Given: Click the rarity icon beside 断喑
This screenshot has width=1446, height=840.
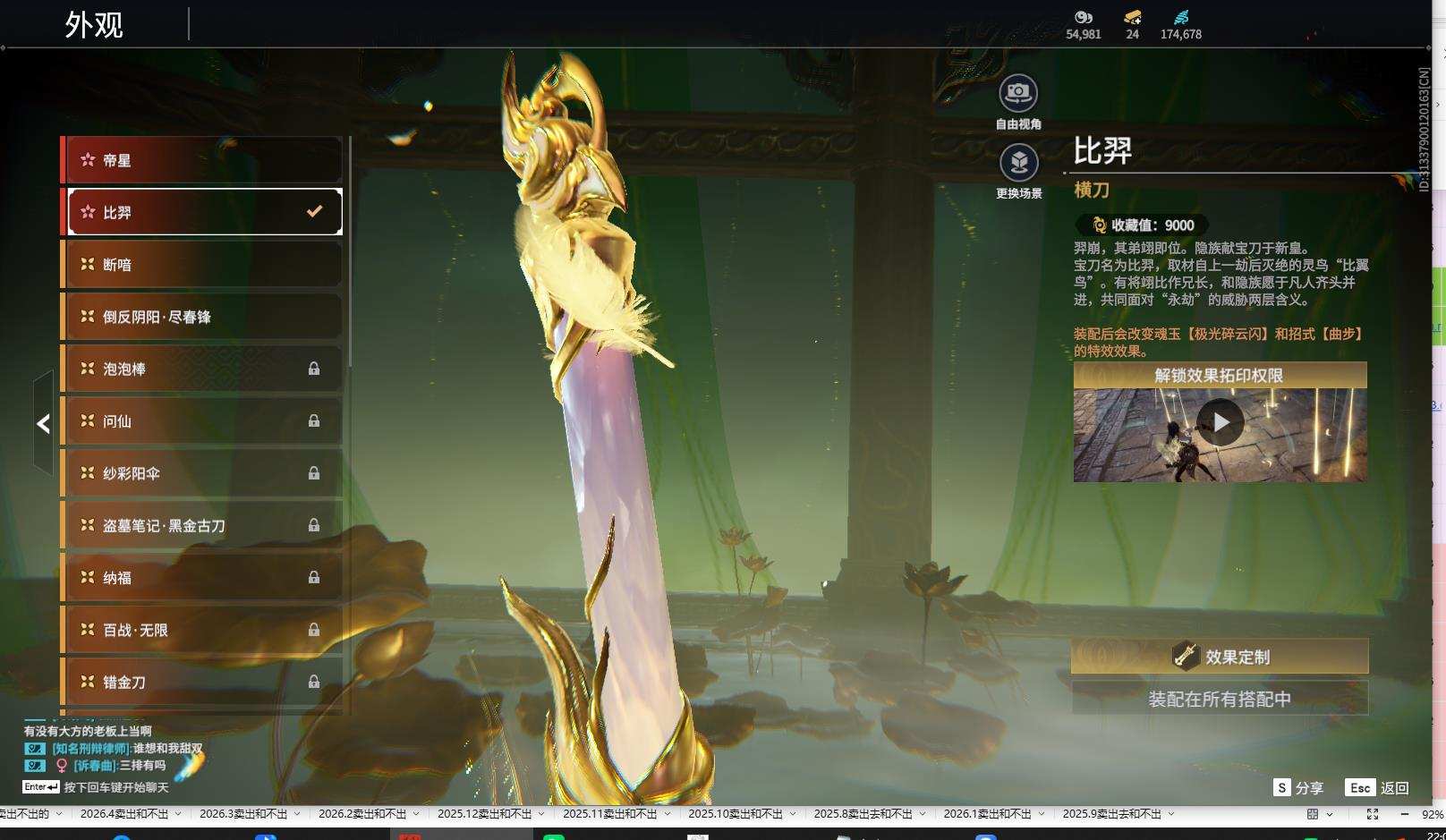Looking at the screenshot, I should 88,265.
